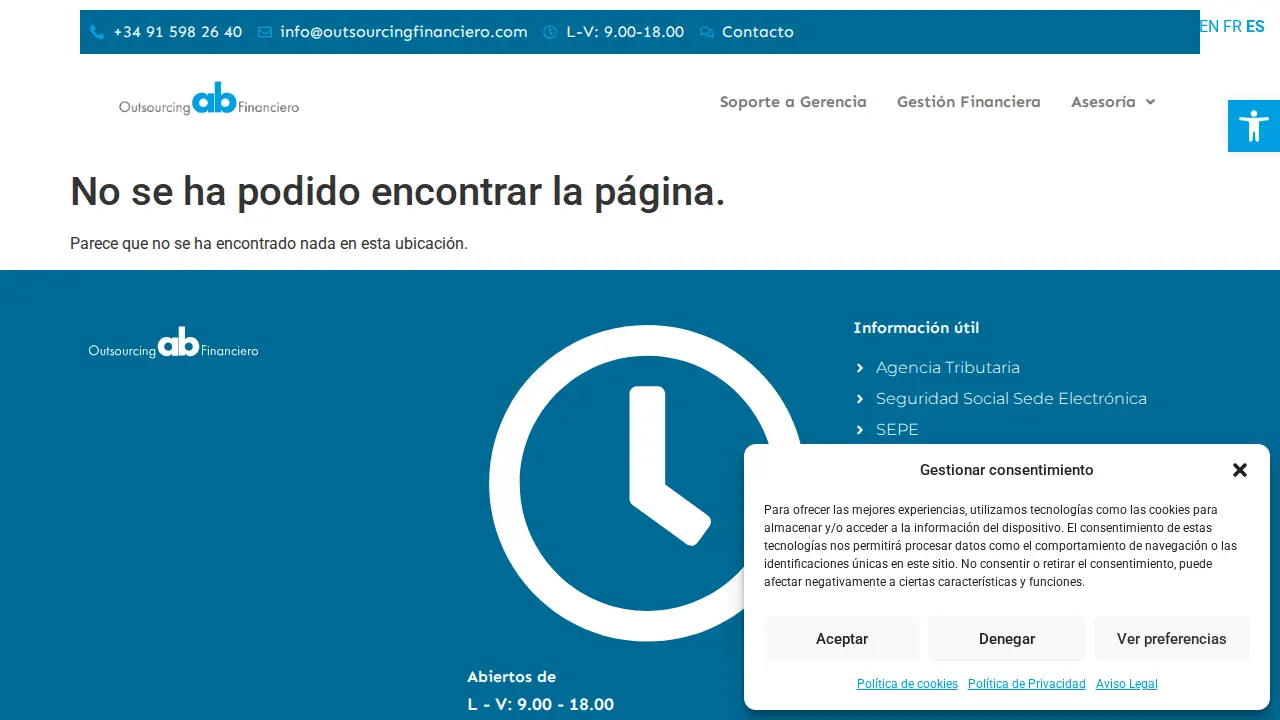Open the Gestión Financiera menu item
This screenshot has width=1280, height=720.
(x=969, y=102)
